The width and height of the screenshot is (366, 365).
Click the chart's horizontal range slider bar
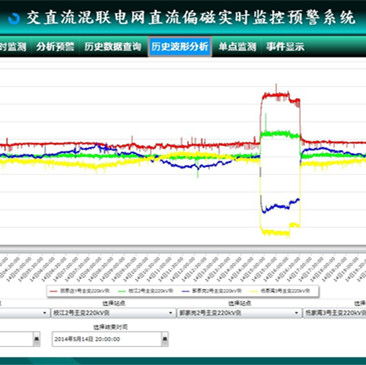[x=183, y=249]
